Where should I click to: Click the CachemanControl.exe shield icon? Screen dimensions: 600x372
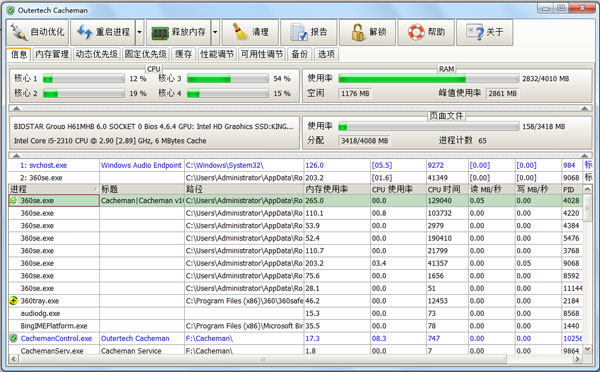coord(13,338)
